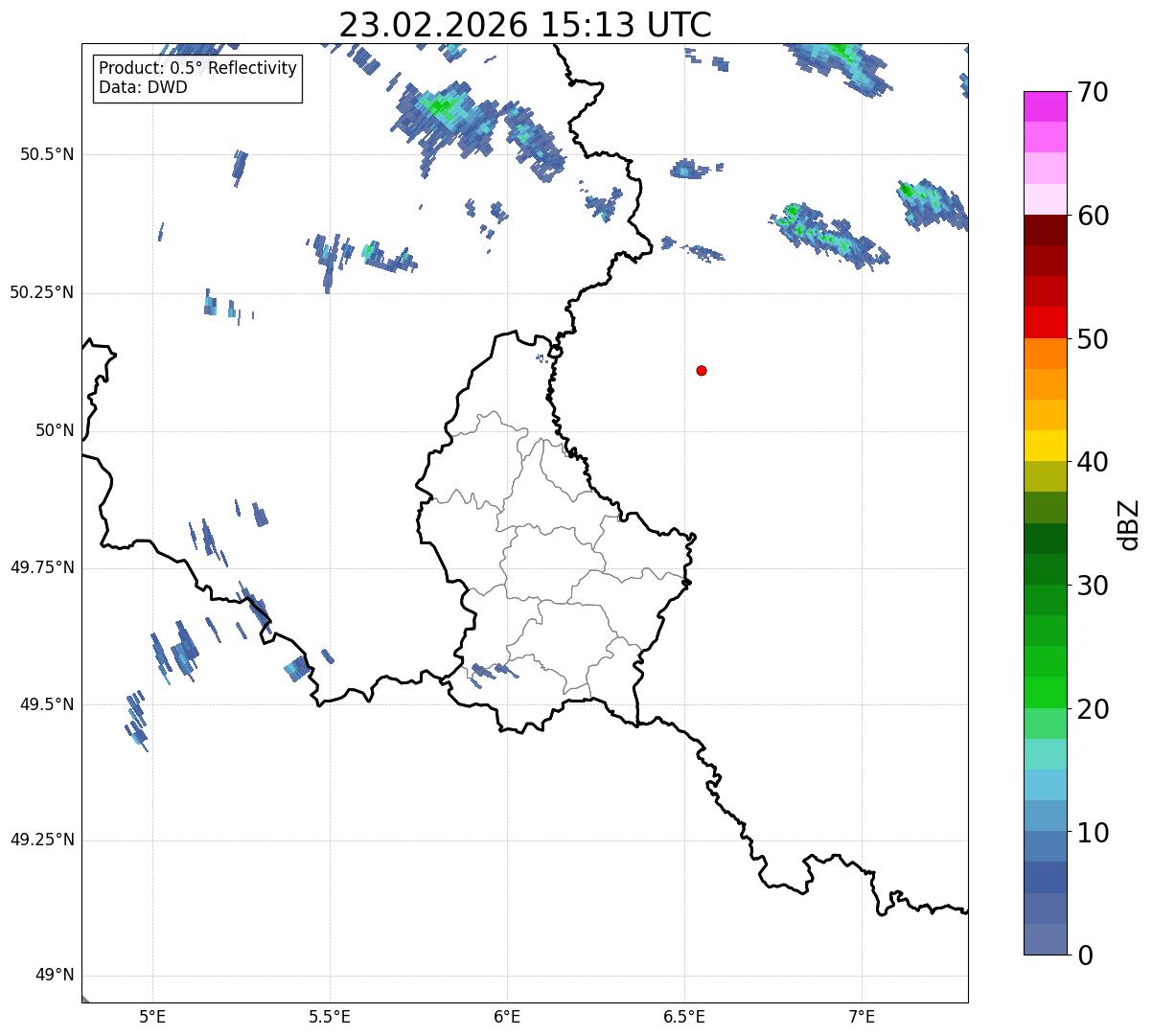Click the 7°E longitude label
1152x1036 pixels.
[862, 1017]
